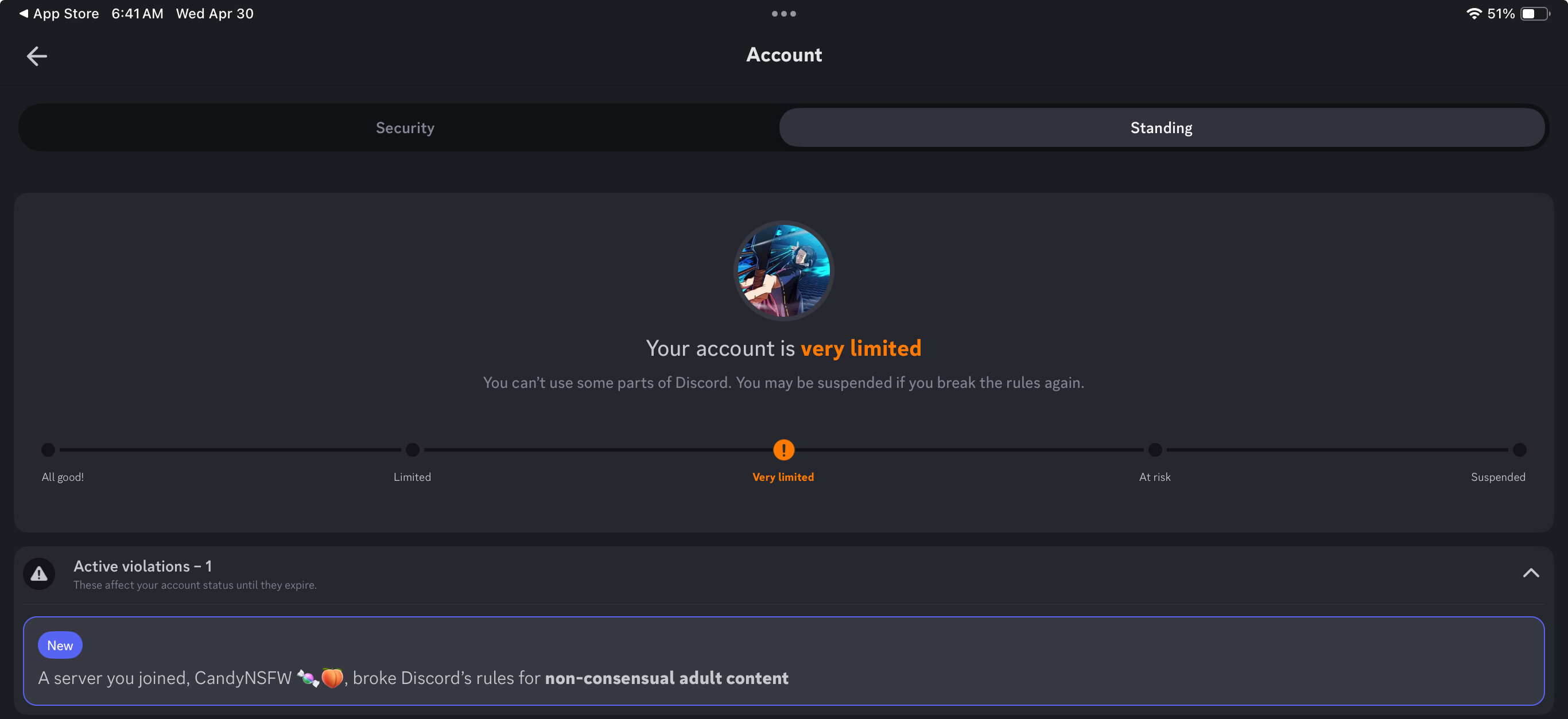Tap the battery indicator icon
Screen dimensions: 1568x719
click(x=1535, y=13)
